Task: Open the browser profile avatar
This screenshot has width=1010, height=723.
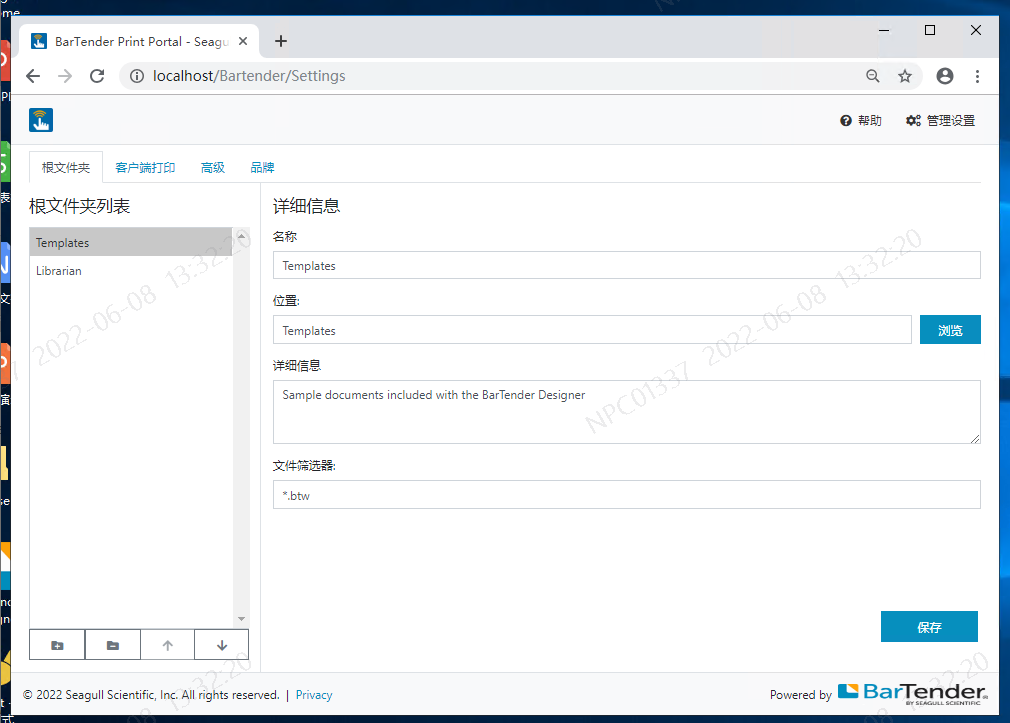Action: [x=944, y=75]
